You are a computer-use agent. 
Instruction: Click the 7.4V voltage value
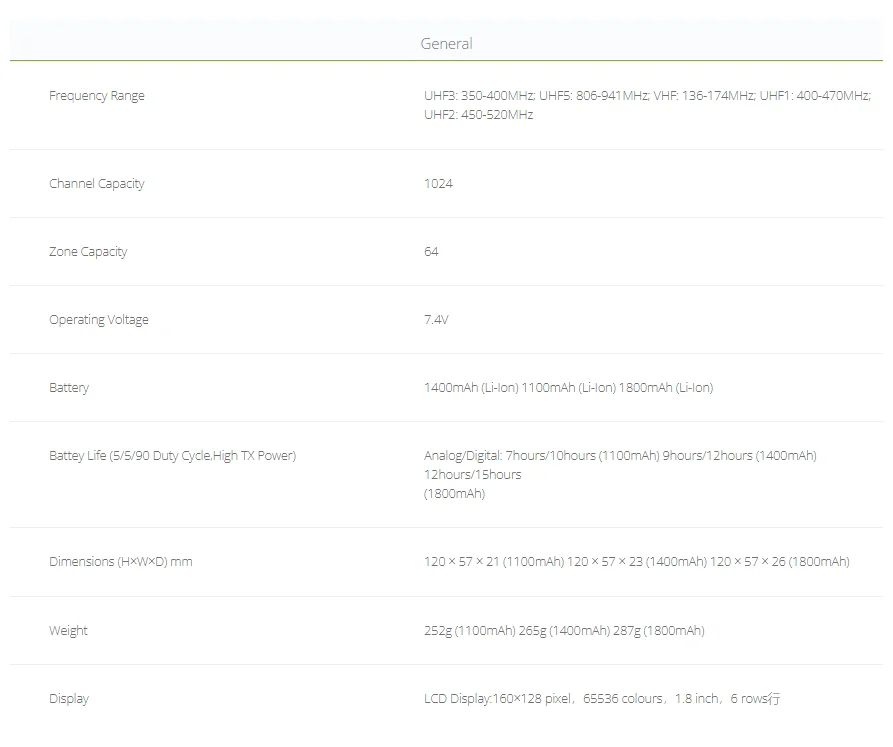coord(436,320)
